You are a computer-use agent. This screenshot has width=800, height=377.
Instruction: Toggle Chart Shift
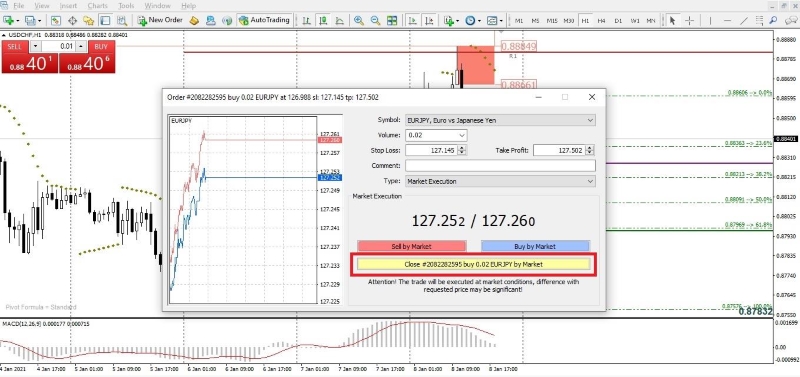429,20
